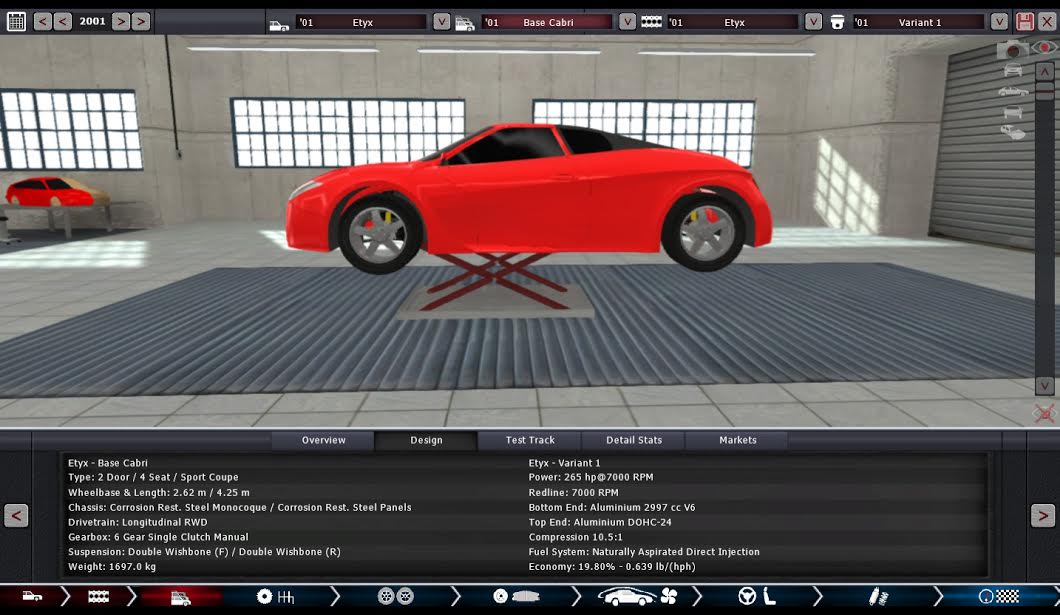The width and height of the screenshot is (1060, 615).
Task: Click the engine variant piston icon
Action: tap(837, 22)
